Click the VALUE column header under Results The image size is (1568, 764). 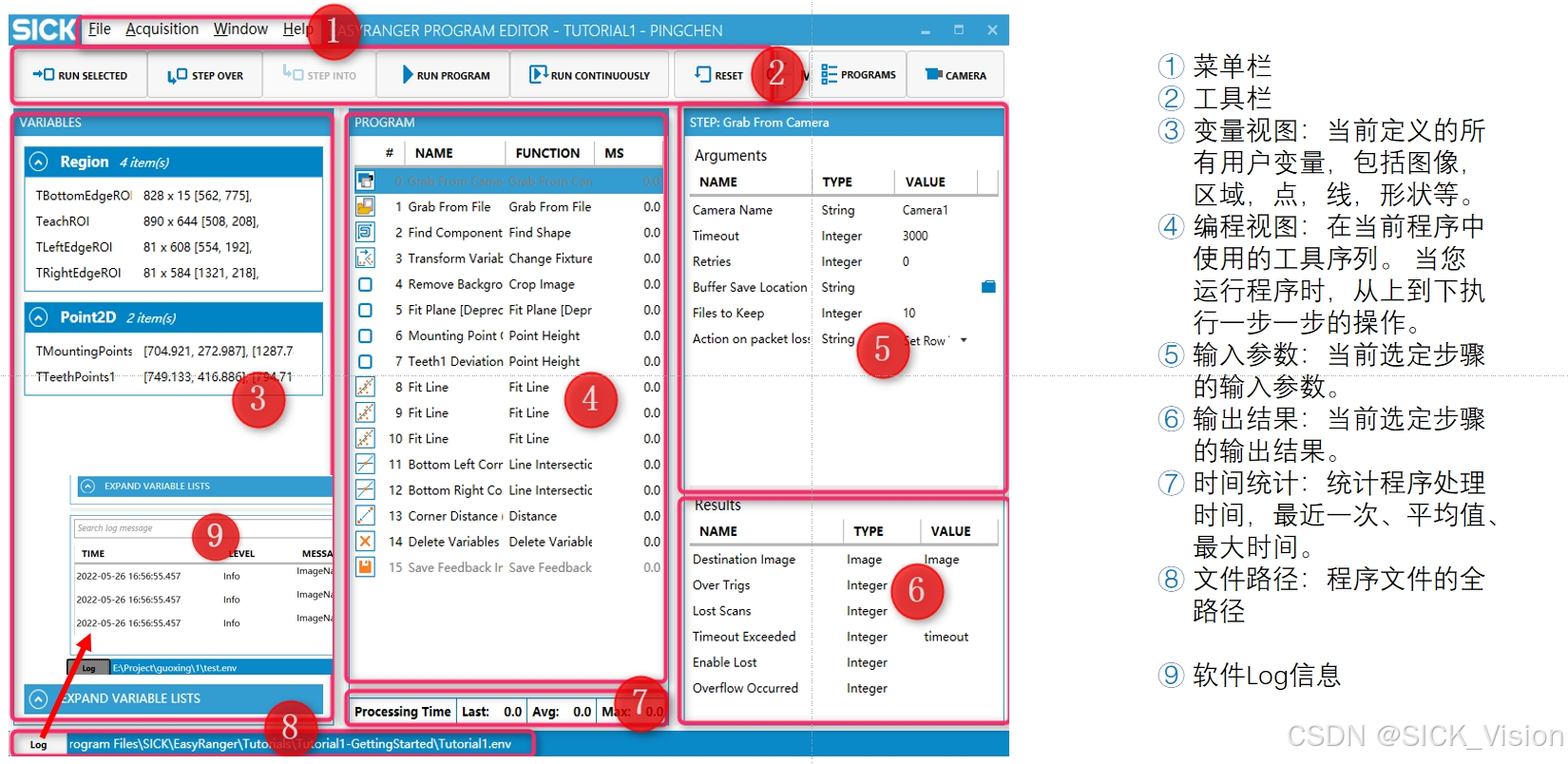click(950, 531)
